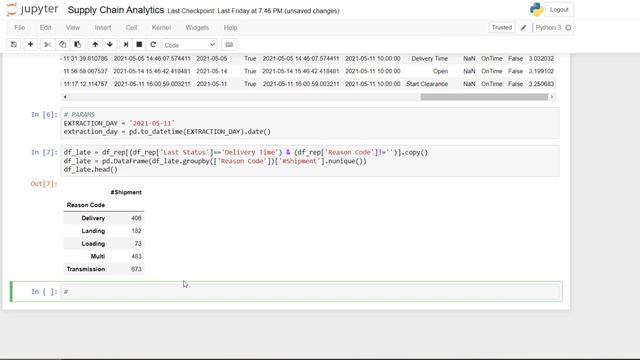Click the Multi row label
Screen dimensions: 640x360
(98, 256)
